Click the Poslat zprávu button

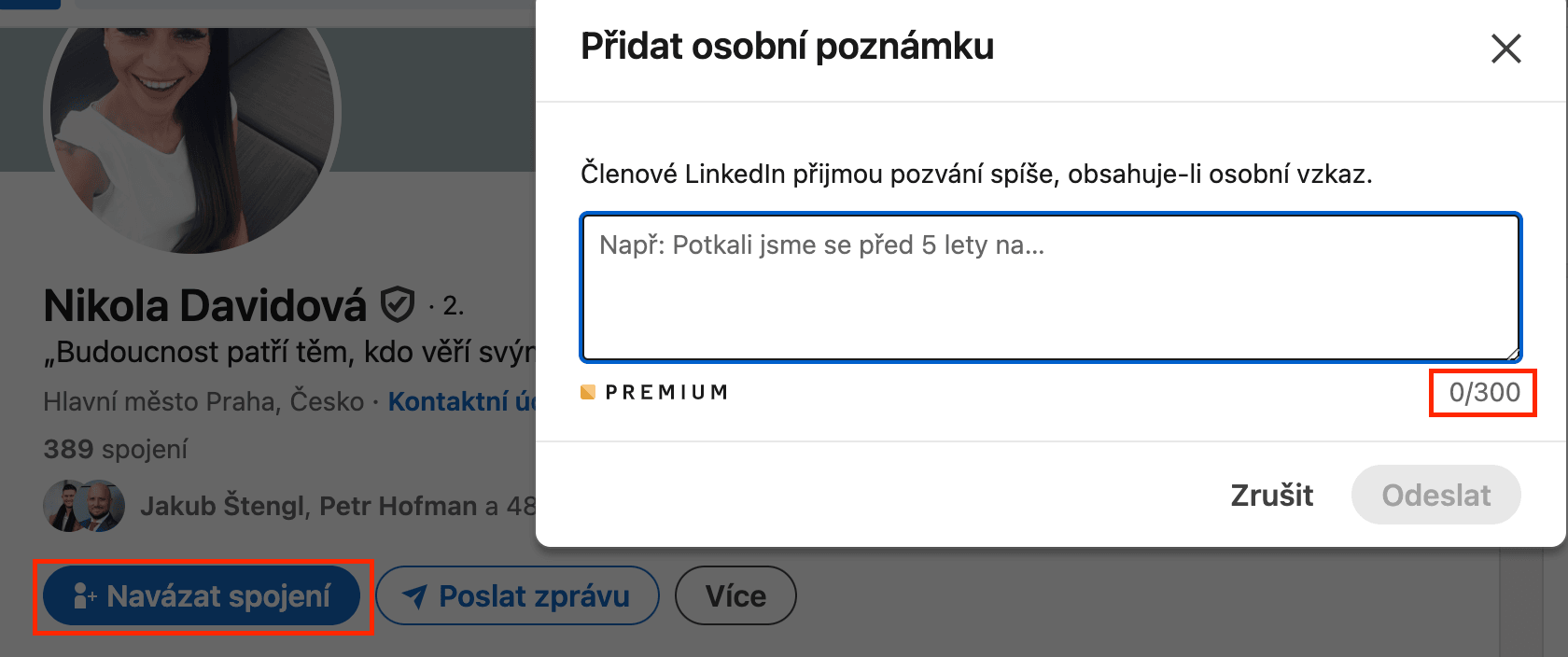pyautogui.click(x=517, y=595)
